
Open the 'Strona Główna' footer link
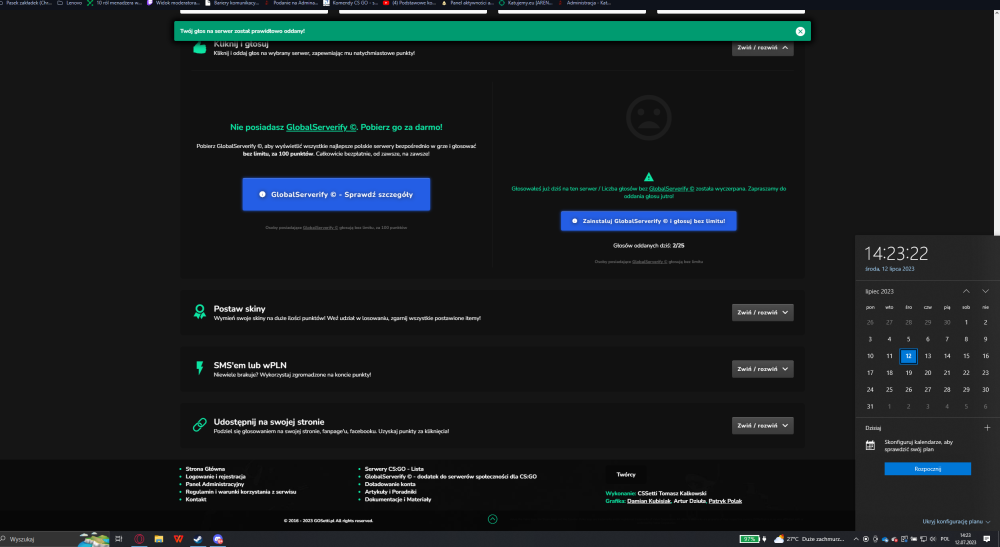point(205,469)
